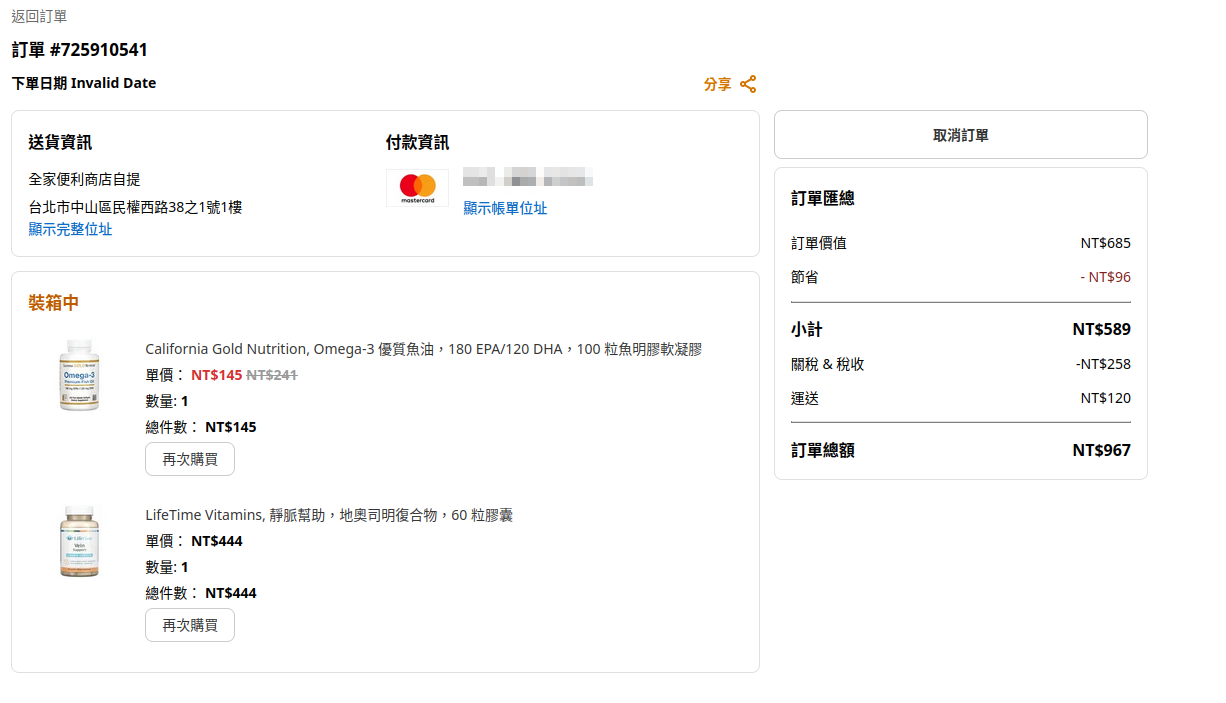Click the blurred card number text

point(528,180)
